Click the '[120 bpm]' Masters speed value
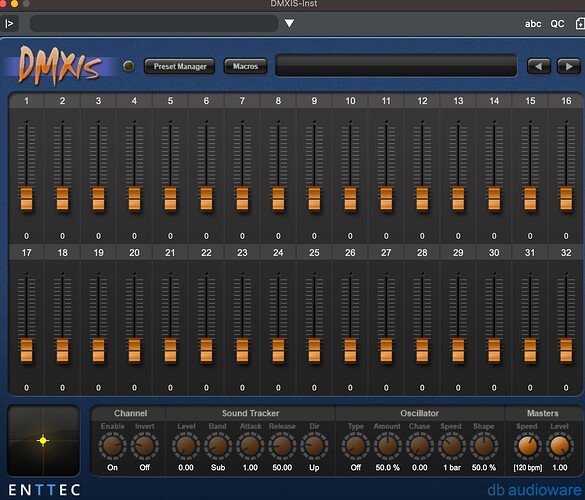Screen dimensions: 585x500 click(528, 468)
